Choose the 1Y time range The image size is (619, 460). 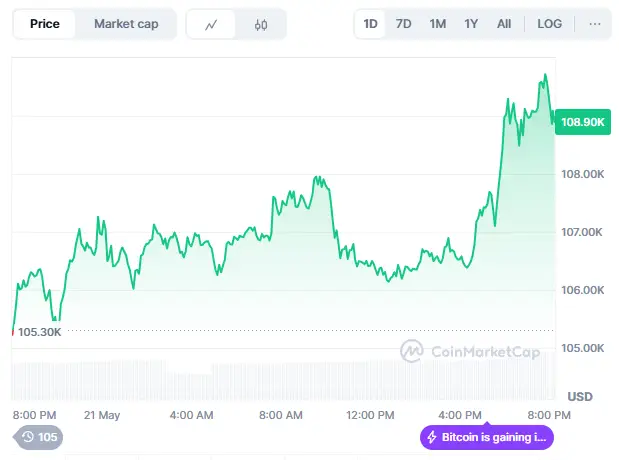point(471,24)
